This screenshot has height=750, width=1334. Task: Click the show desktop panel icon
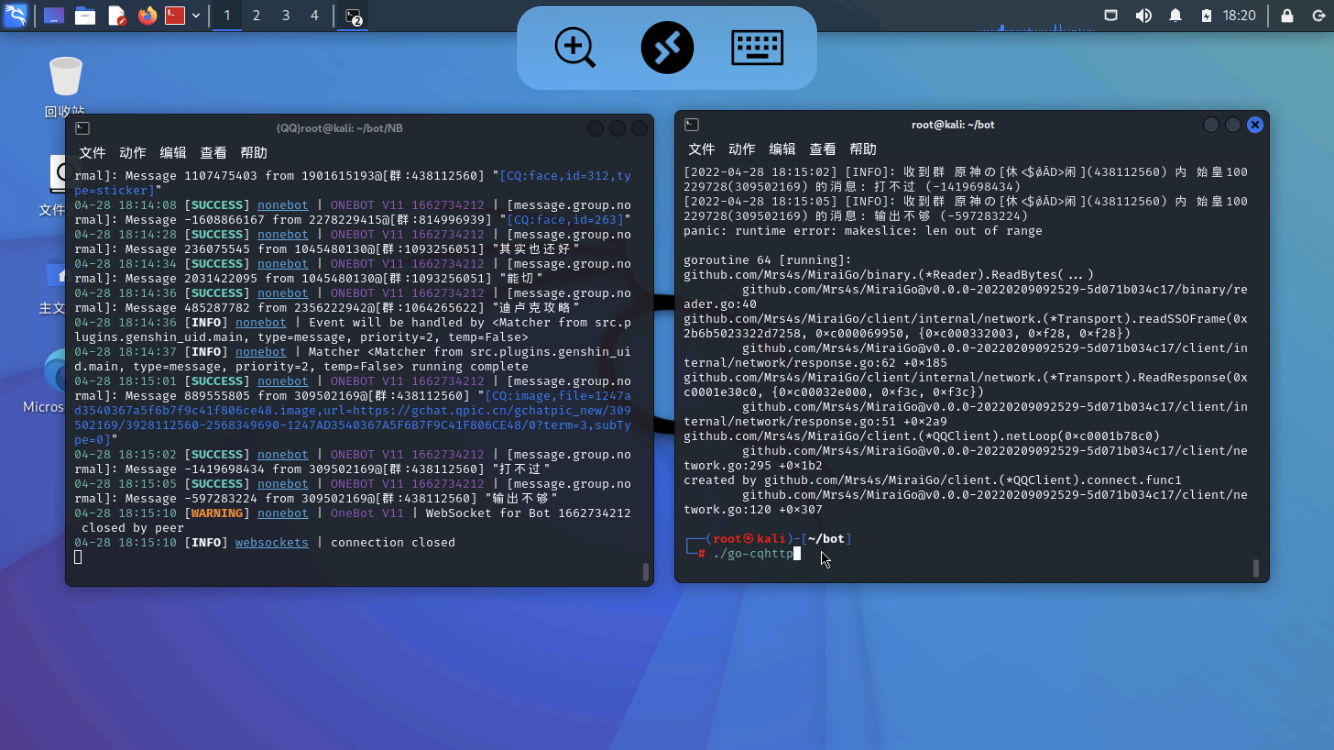[54, 16]
